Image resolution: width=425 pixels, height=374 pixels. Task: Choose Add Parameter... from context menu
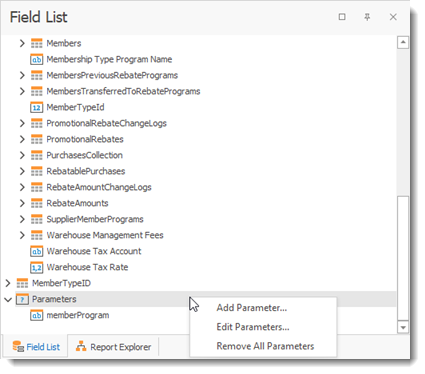(263, 308)
